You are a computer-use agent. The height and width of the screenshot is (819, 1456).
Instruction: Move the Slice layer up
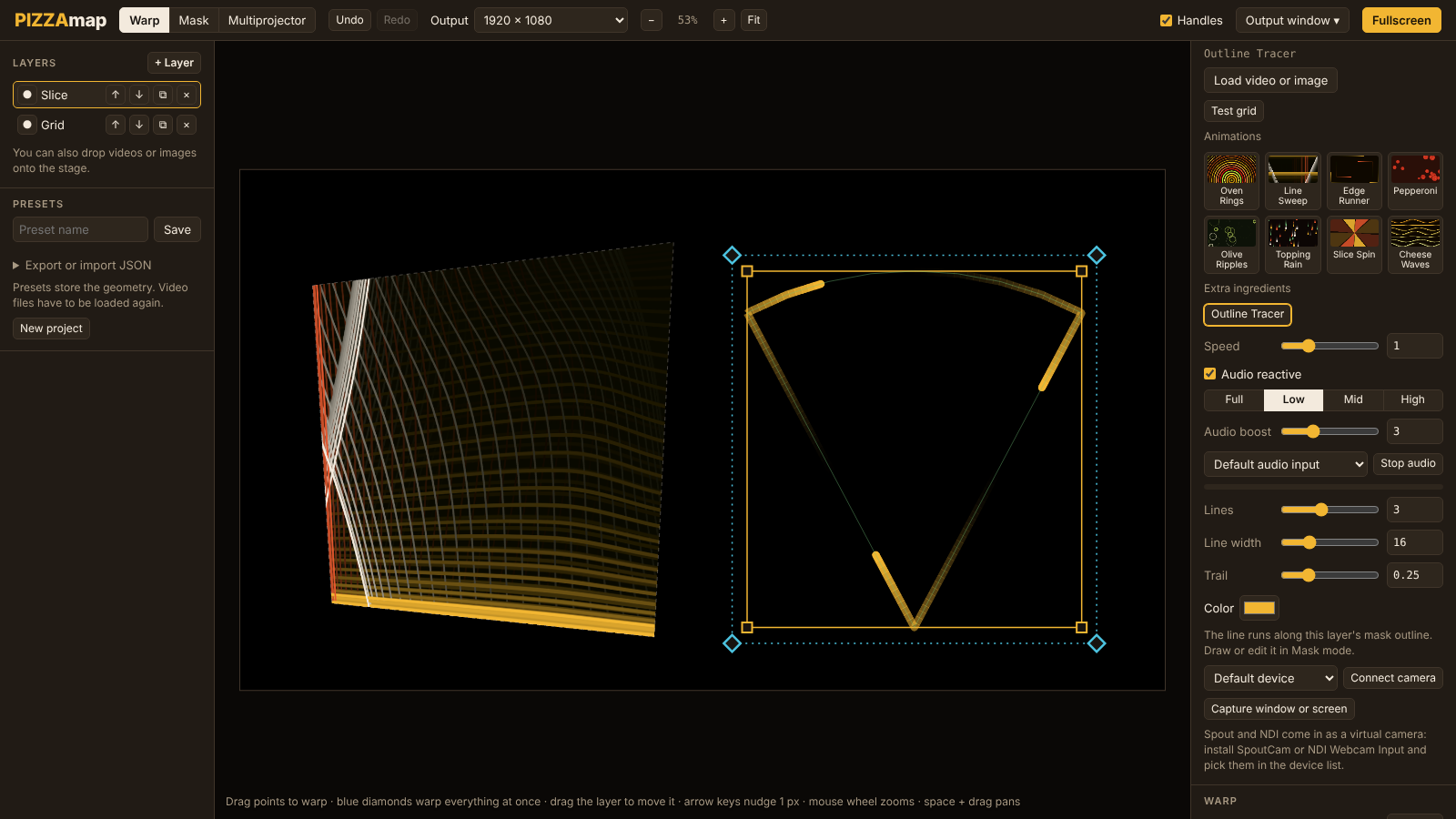(116, 95)
